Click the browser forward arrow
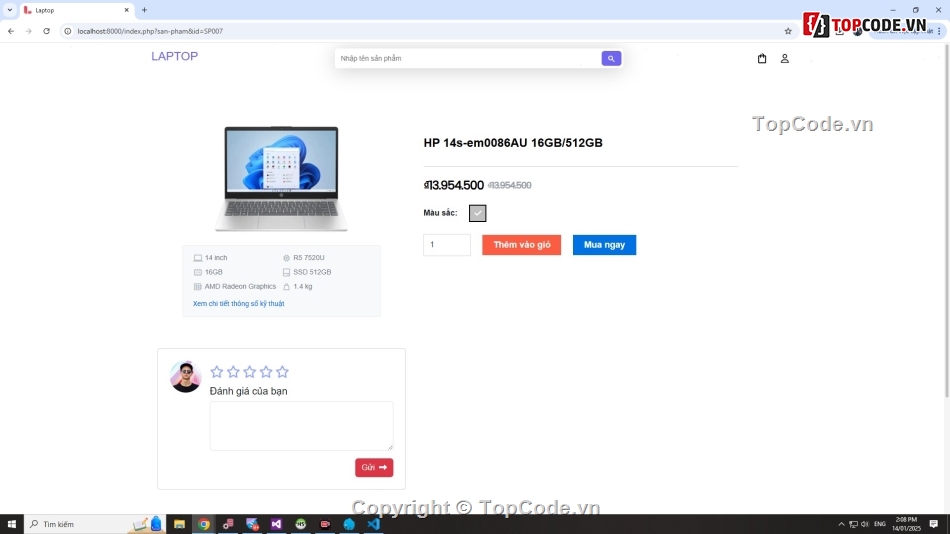Image resolution: width=950 pixels, height=534 pixels. point(28,31)
